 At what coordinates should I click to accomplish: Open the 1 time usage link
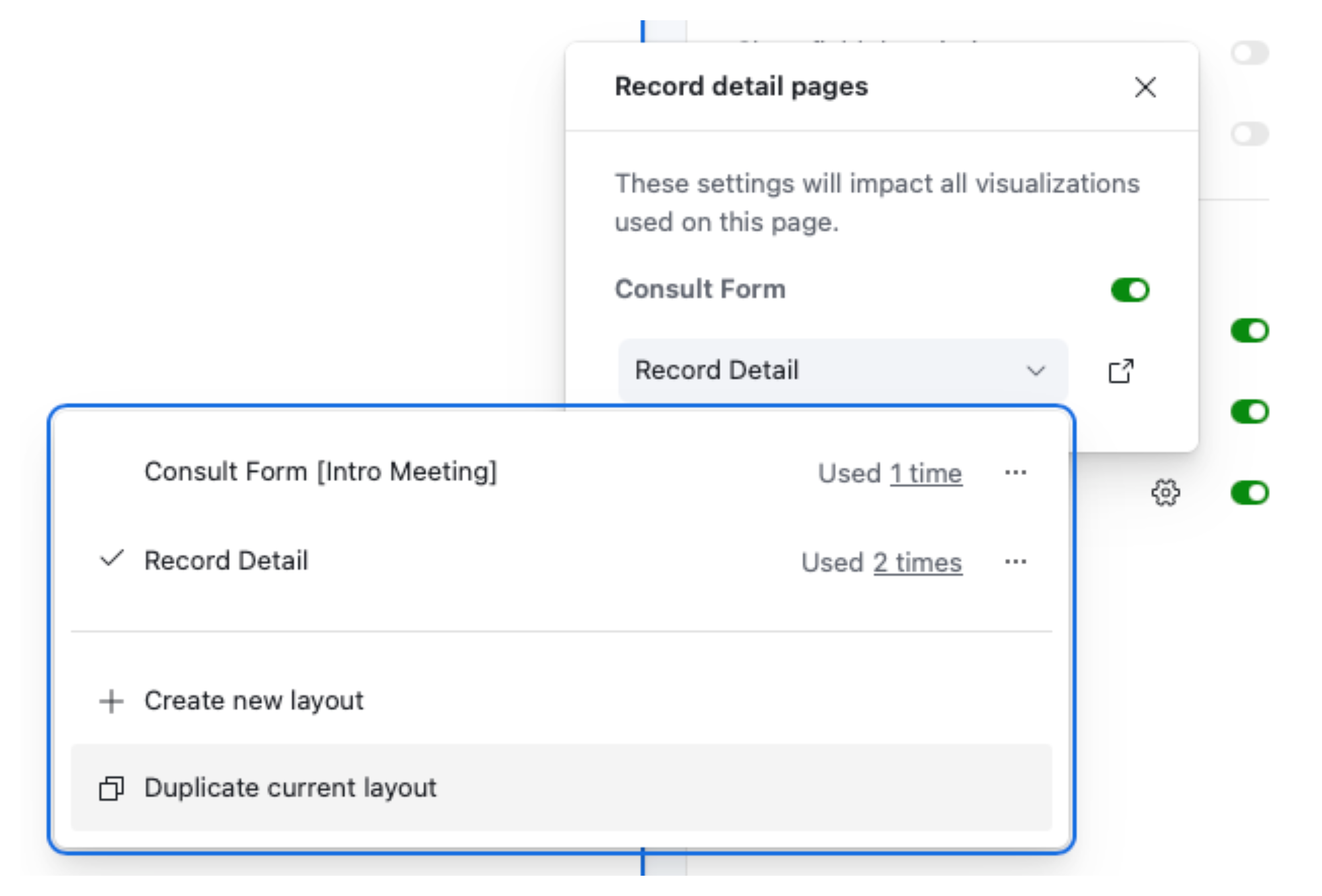[x=926, y=473]
